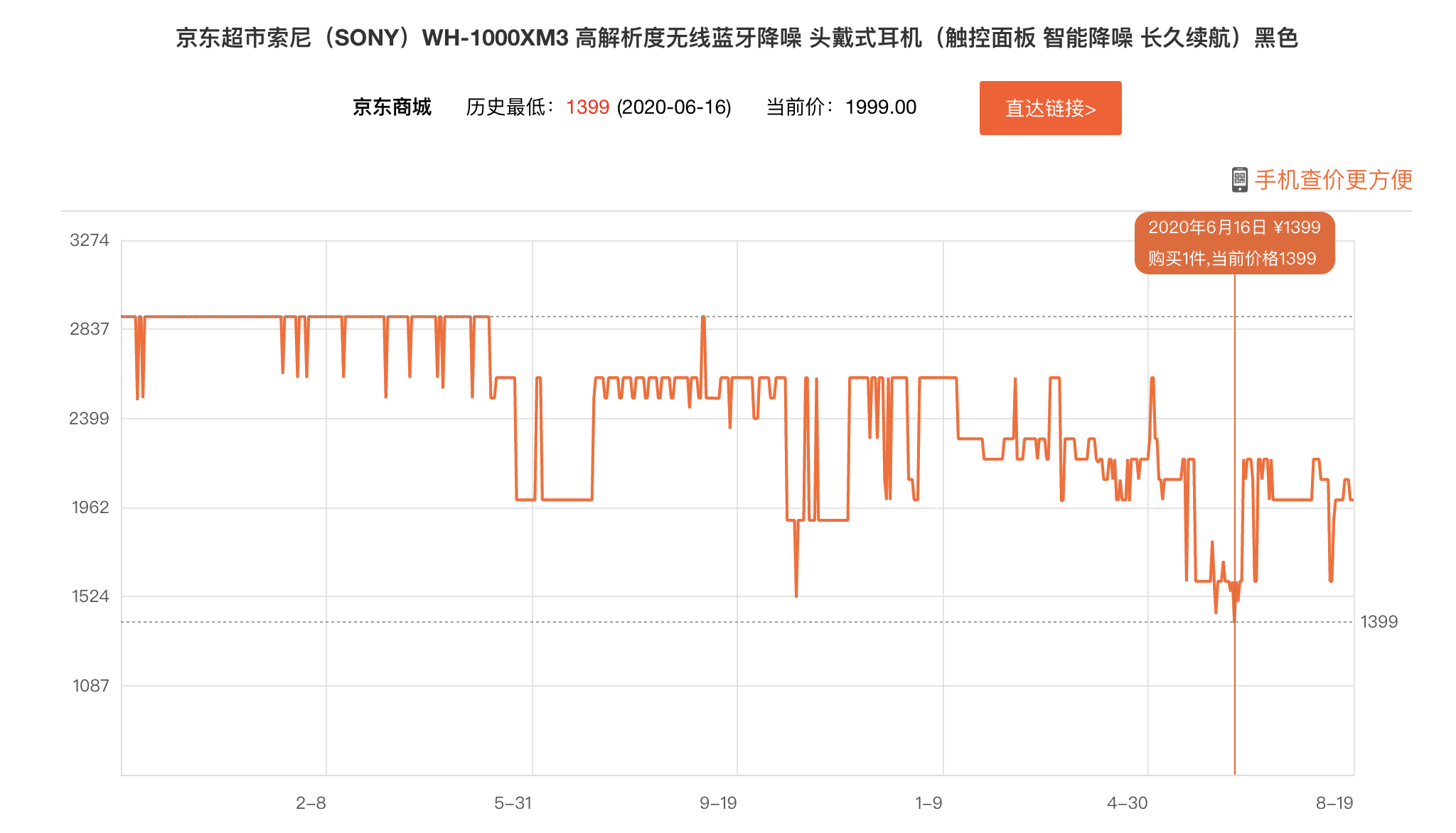Click the 直达链接 orange button
Screen dimensions: 1456x833
[x=1049, y=108]
